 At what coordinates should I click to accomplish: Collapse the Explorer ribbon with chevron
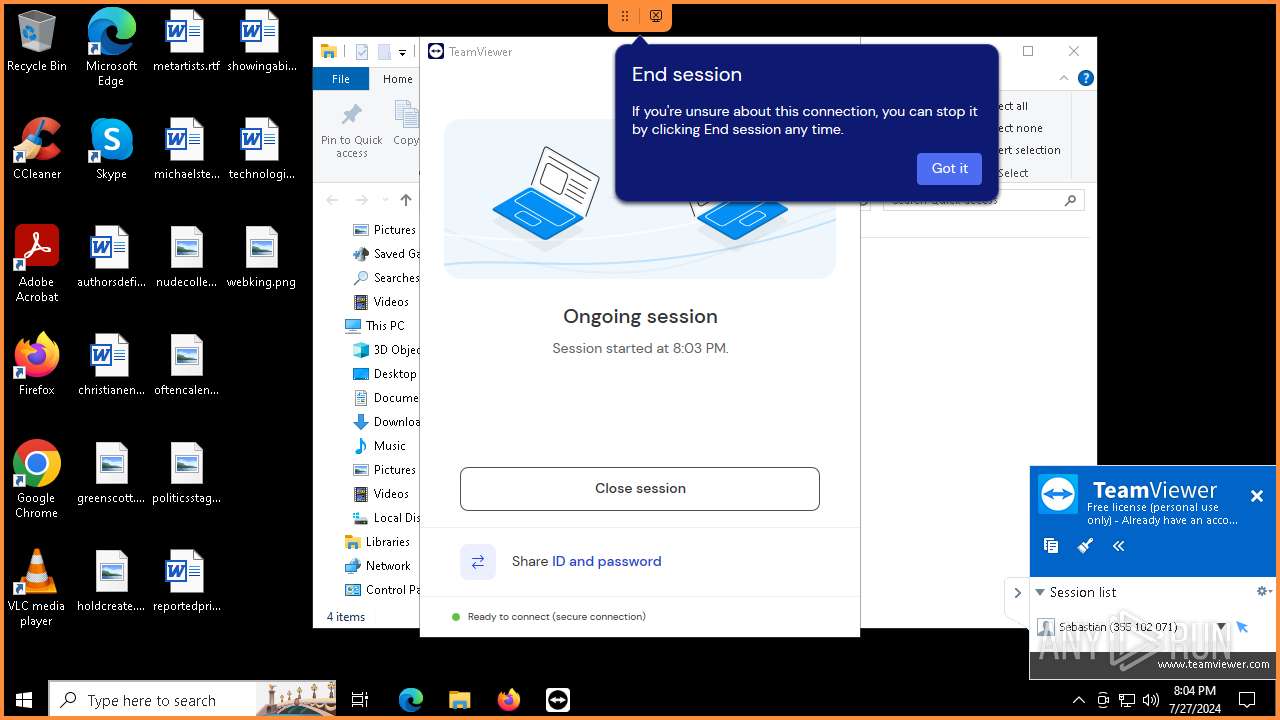point(1064,78)
